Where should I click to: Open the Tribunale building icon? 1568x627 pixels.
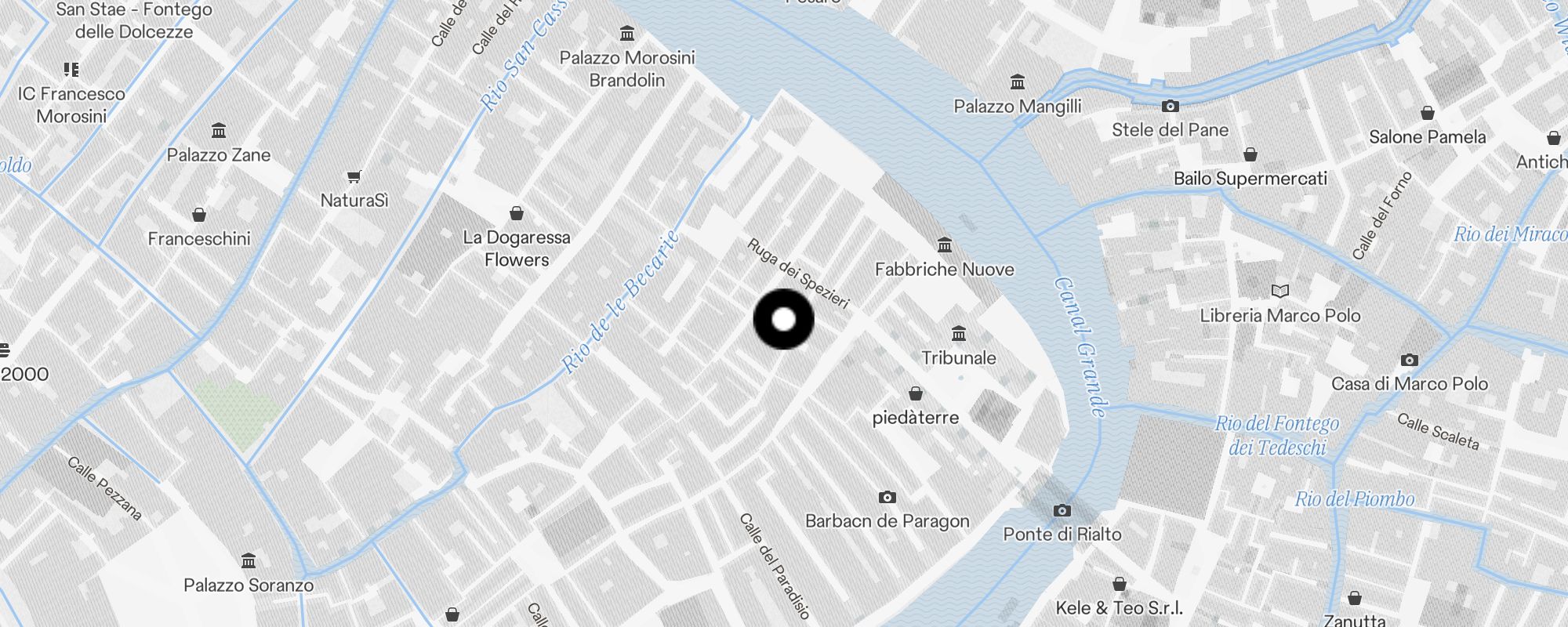(959, 334)
